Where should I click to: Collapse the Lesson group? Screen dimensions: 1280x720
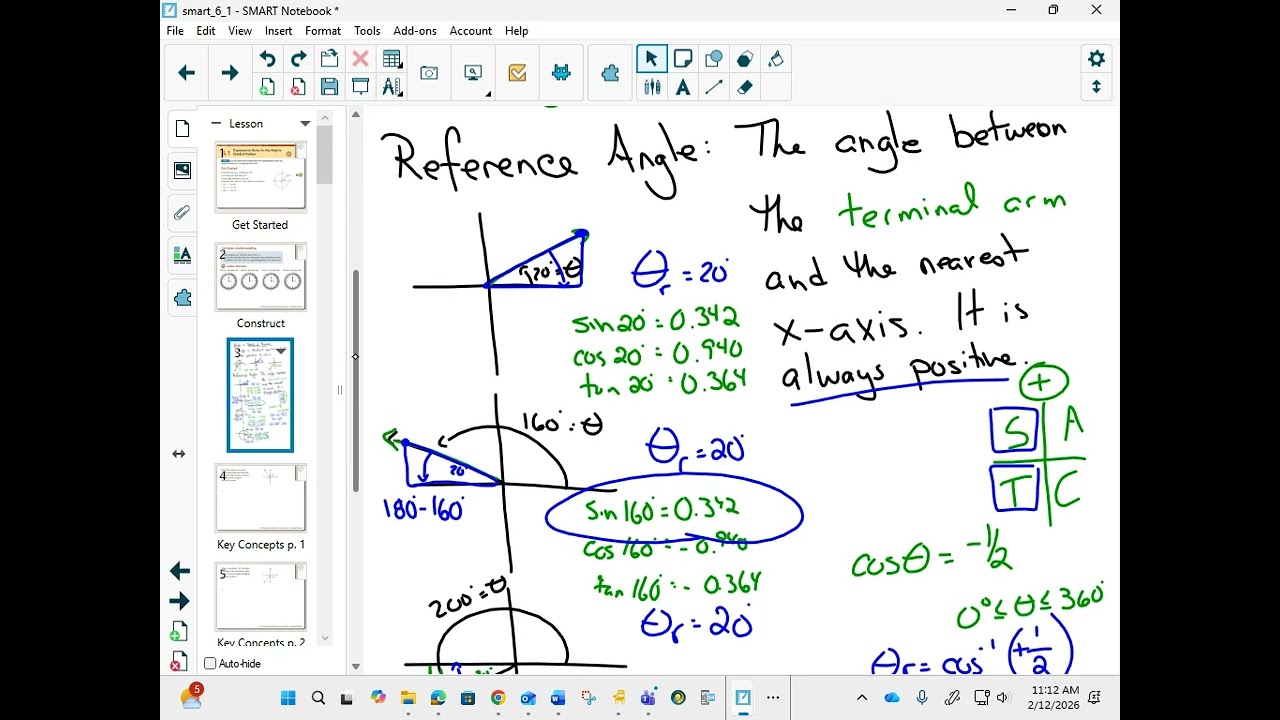(216, 124)
